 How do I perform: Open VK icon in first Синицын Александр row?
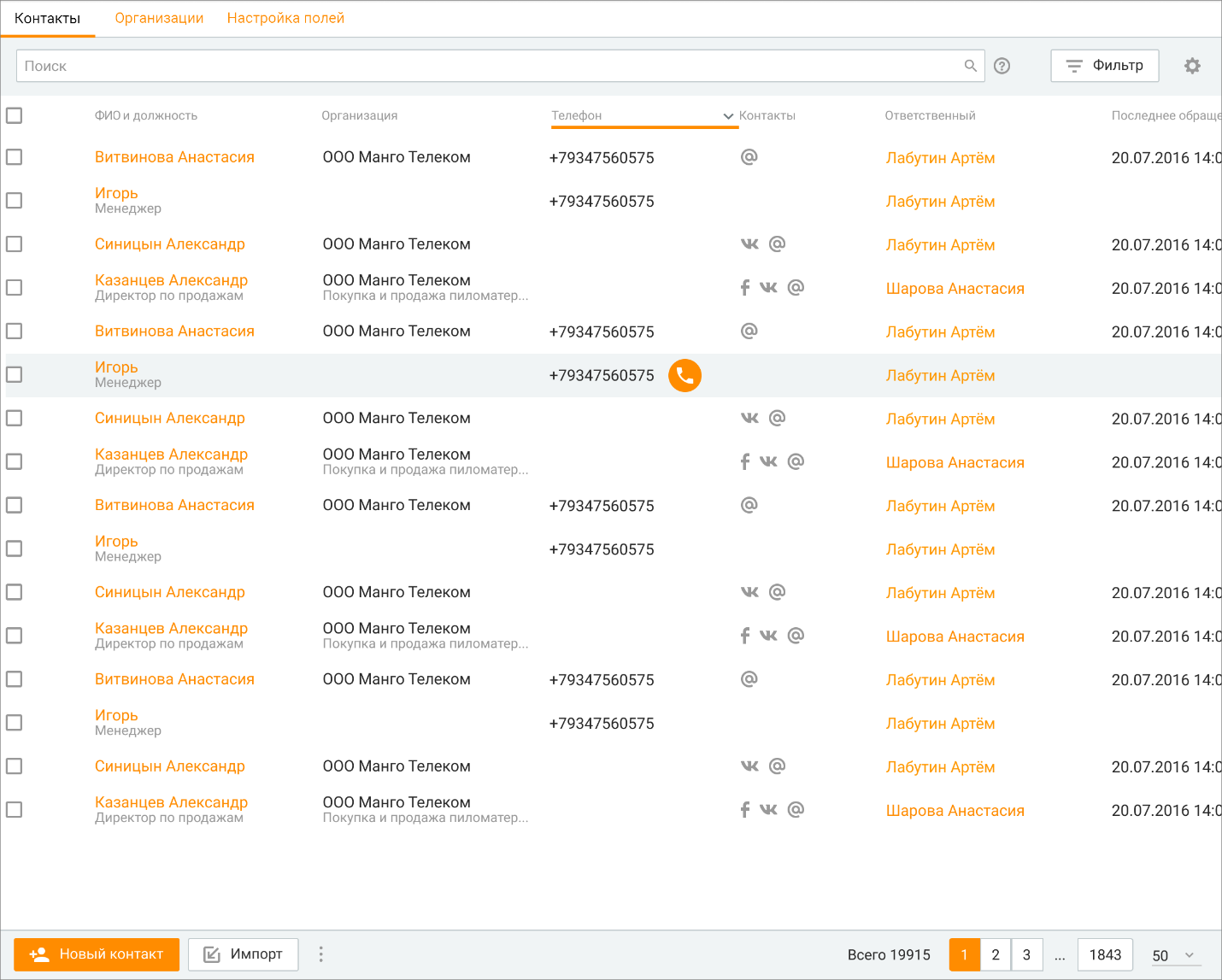[x=749, y=244]
